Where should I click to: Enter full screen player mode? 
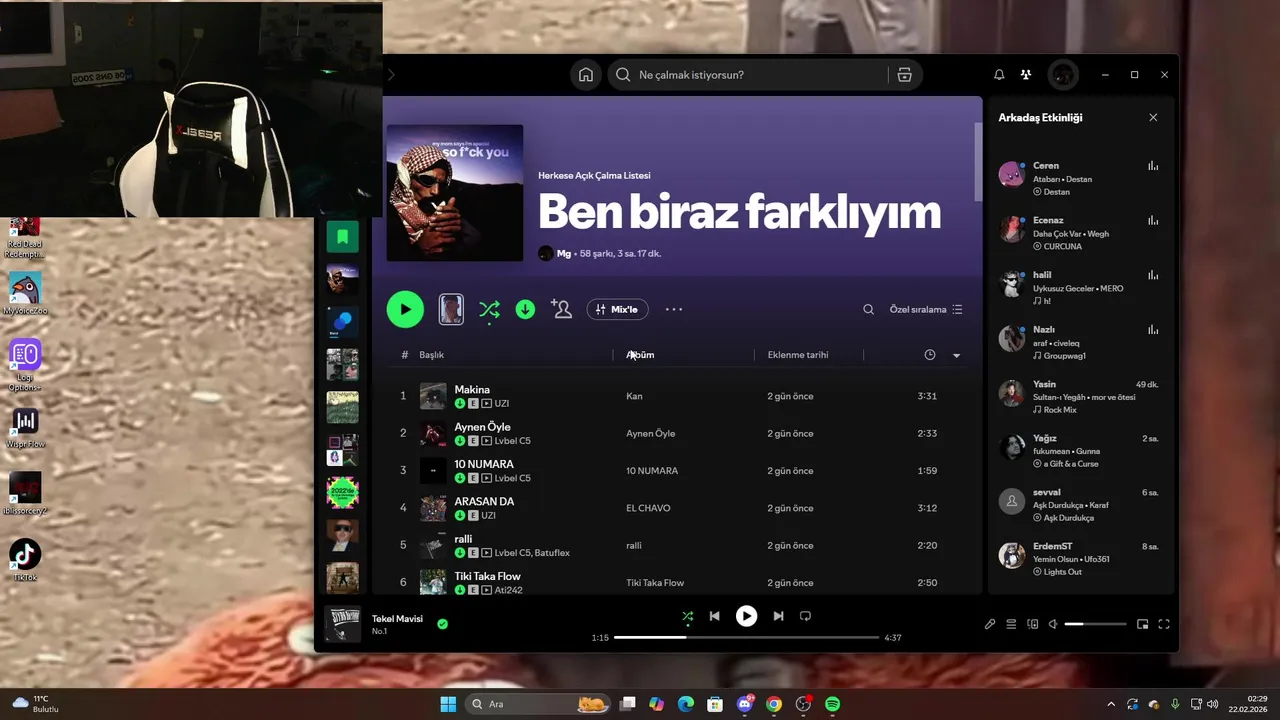[1164, 624]
